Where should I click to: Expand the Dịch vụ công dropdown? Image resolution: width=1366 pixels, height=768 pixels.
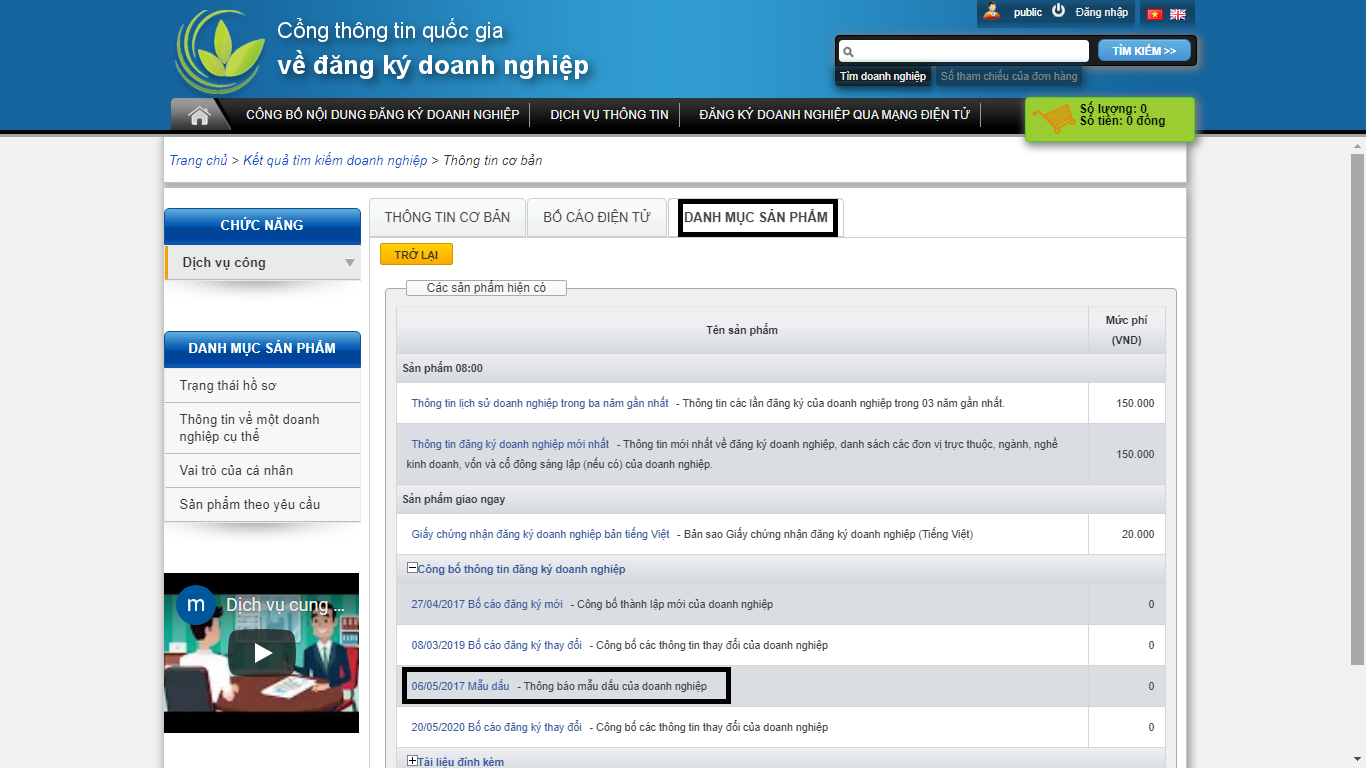350,263
